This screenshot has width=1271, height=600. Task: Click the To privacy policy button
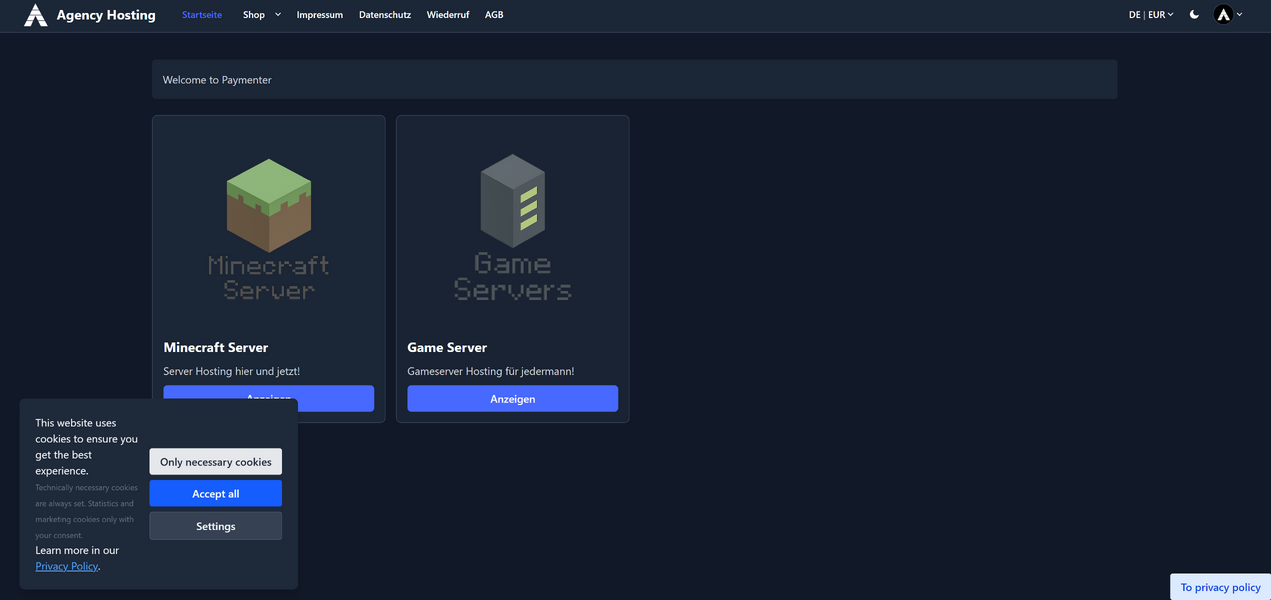tap(1220, 587)
